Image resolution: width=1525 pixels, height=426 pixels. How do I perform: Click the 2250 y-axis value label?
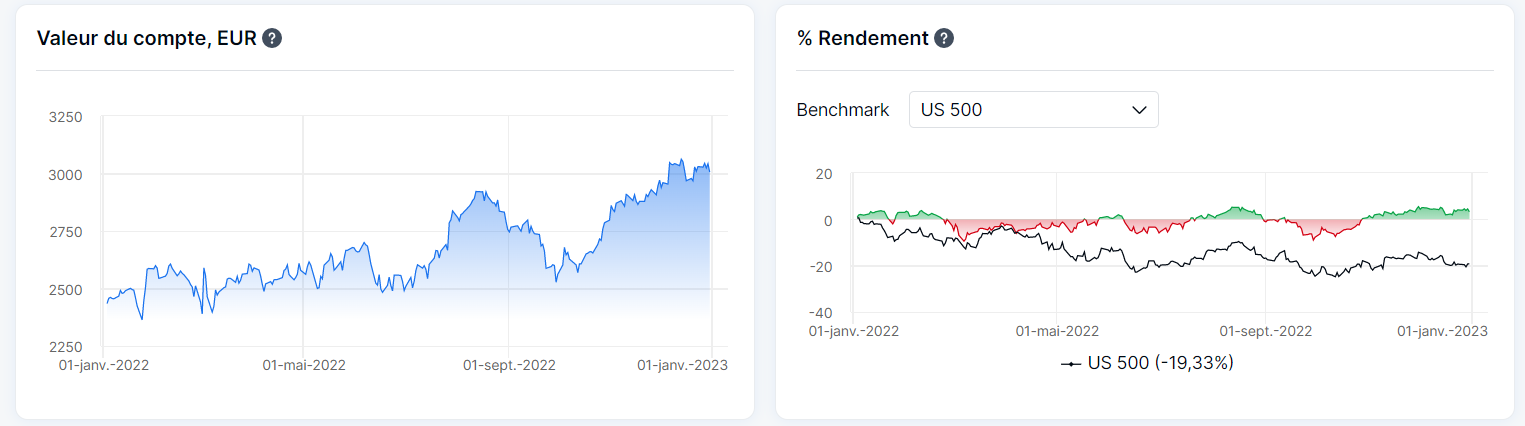coord(64,347)
